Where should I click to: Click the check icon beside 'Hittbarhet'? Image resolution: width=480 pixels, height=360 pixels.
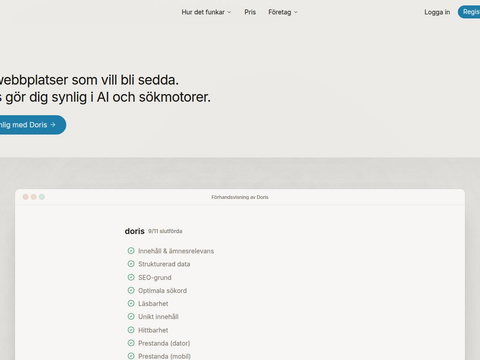click(x=131, y=330)
